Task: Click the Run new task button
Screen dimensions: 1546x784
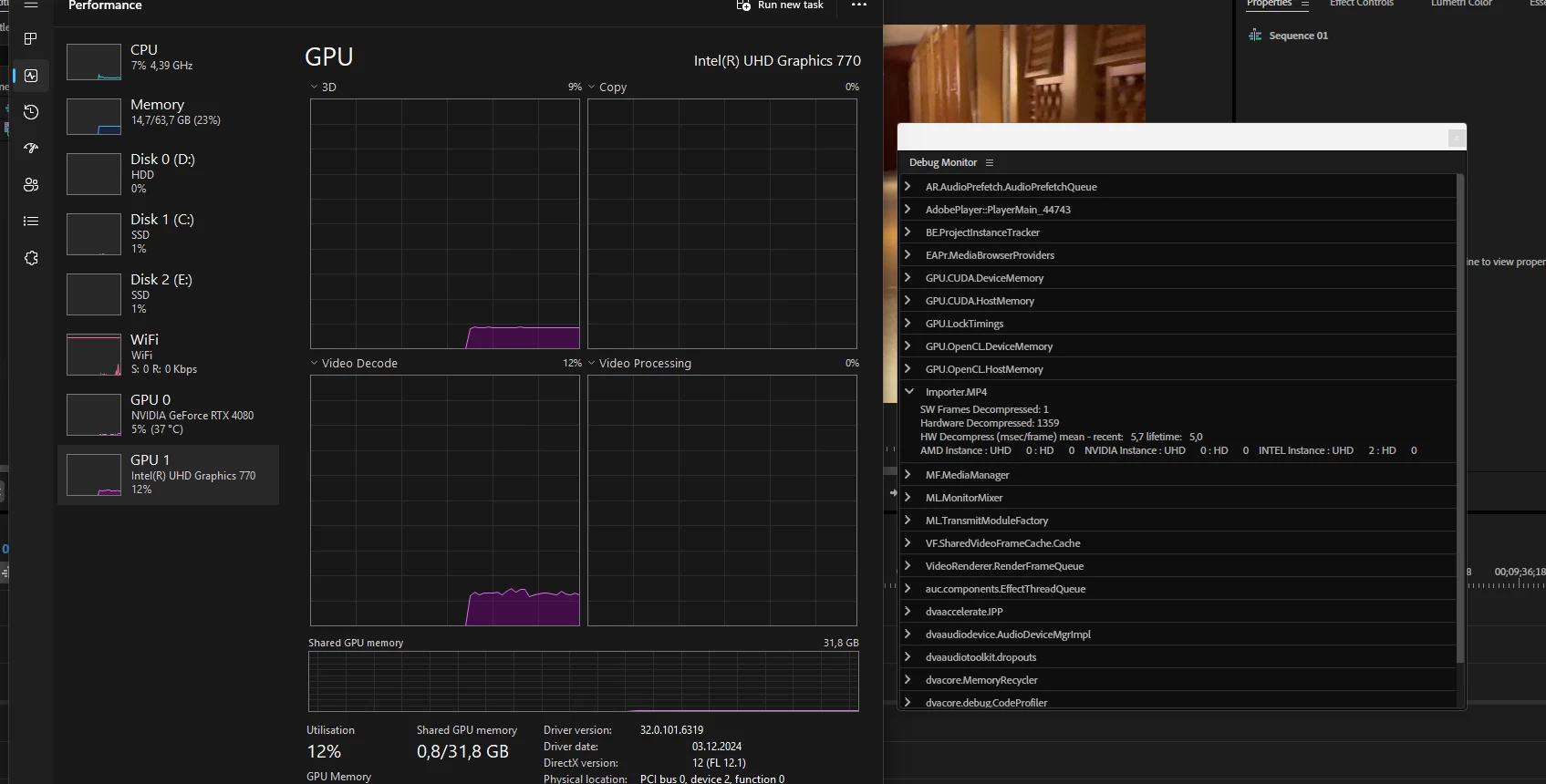Action: (x=780, y=5)
